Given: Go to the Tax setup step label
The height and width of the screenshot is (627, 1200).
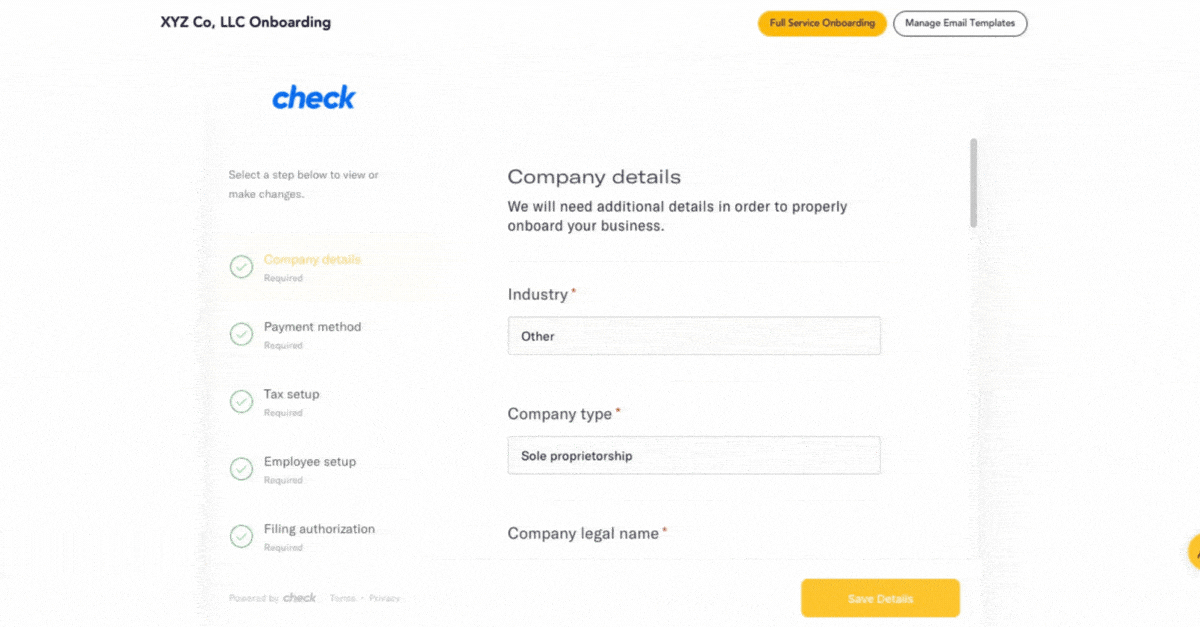Looking at the screenshot, I should pos(291,394).
